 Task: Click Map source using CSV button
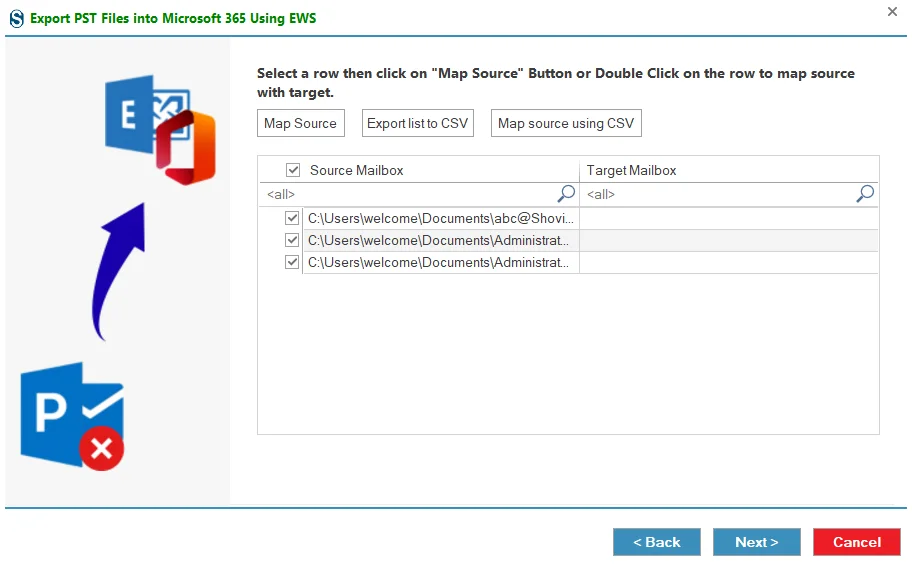566,123
